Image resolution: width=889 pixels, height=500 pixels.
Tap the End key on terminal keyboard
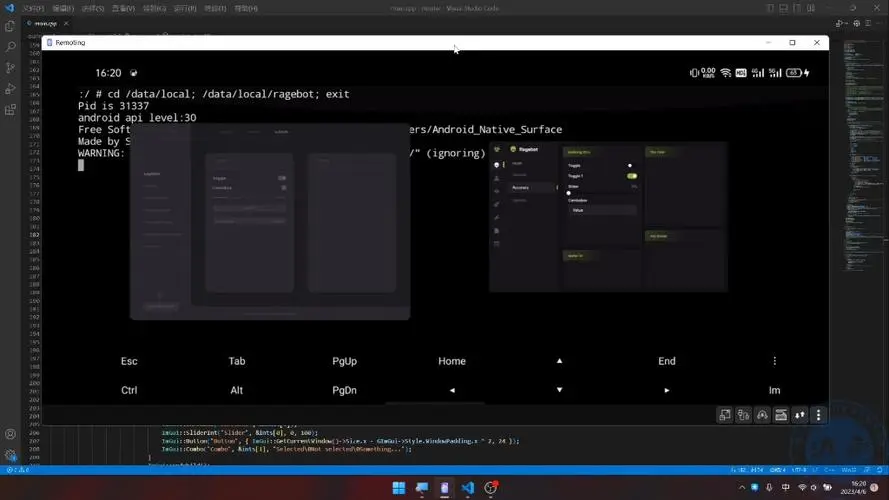(x=667, y=361)
